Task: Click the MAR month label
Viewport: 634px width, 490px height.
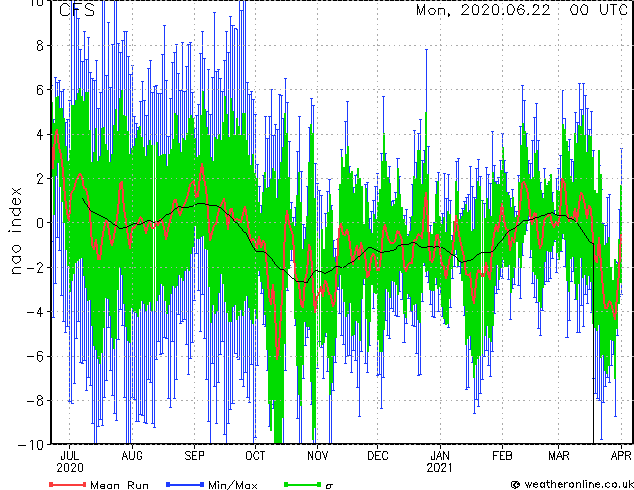Action: 559,456
